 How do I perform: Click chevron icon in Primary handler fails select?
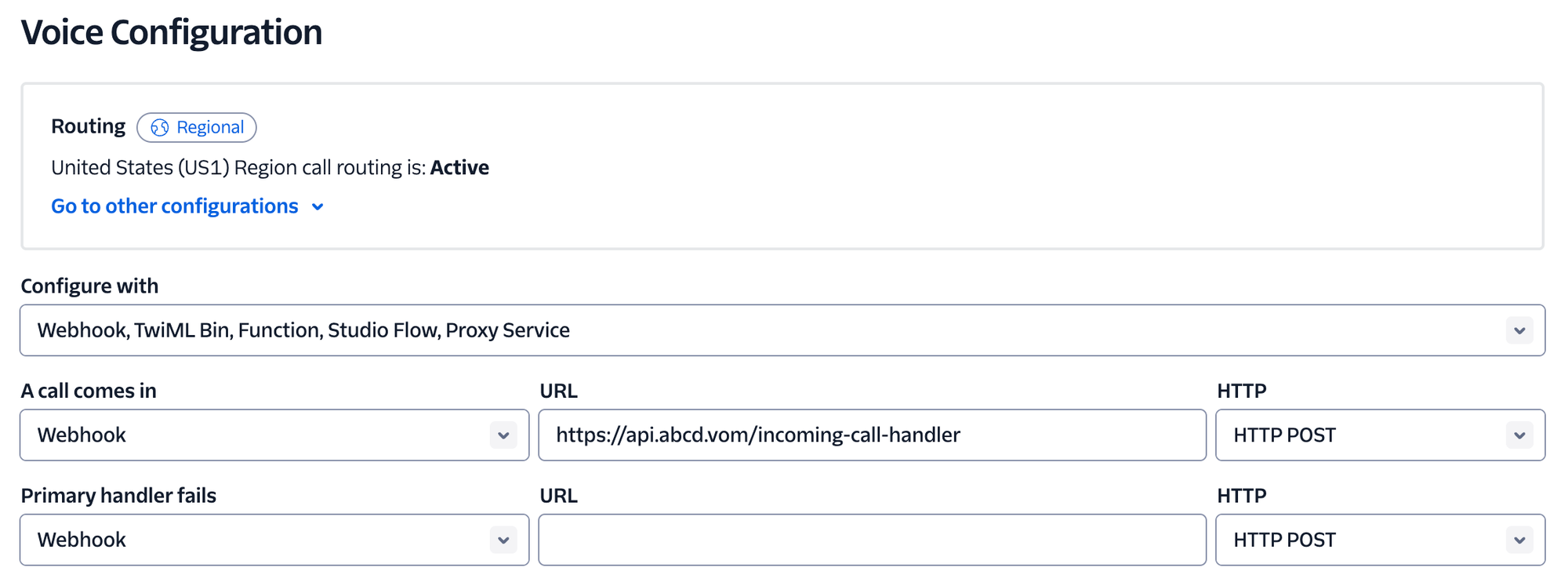pos(503,540)
